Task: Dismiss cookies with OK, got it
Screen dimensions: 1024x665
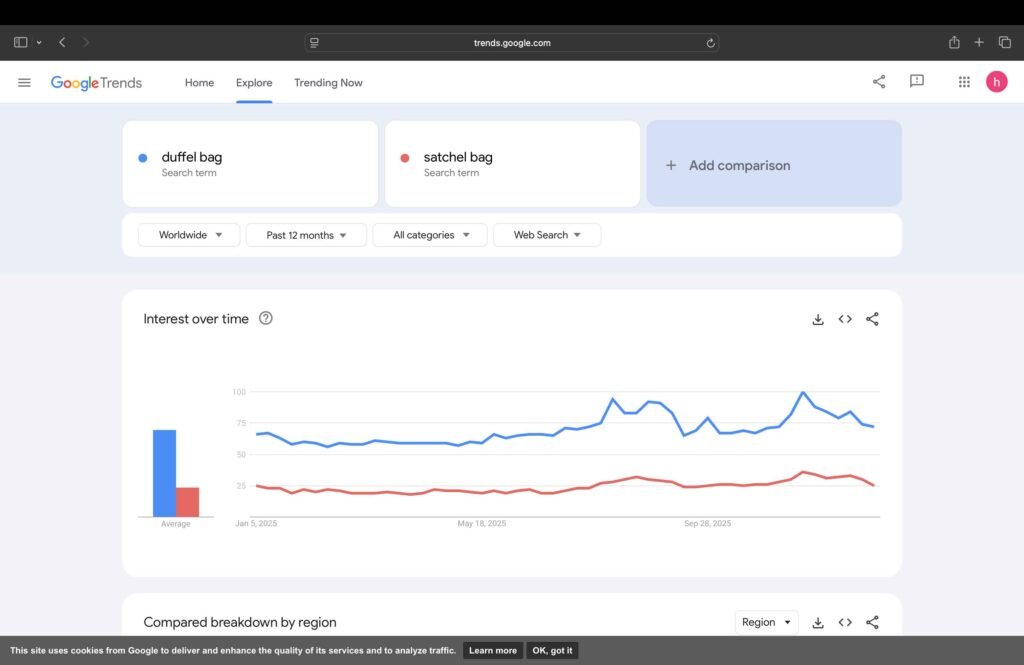Action: 552,650
